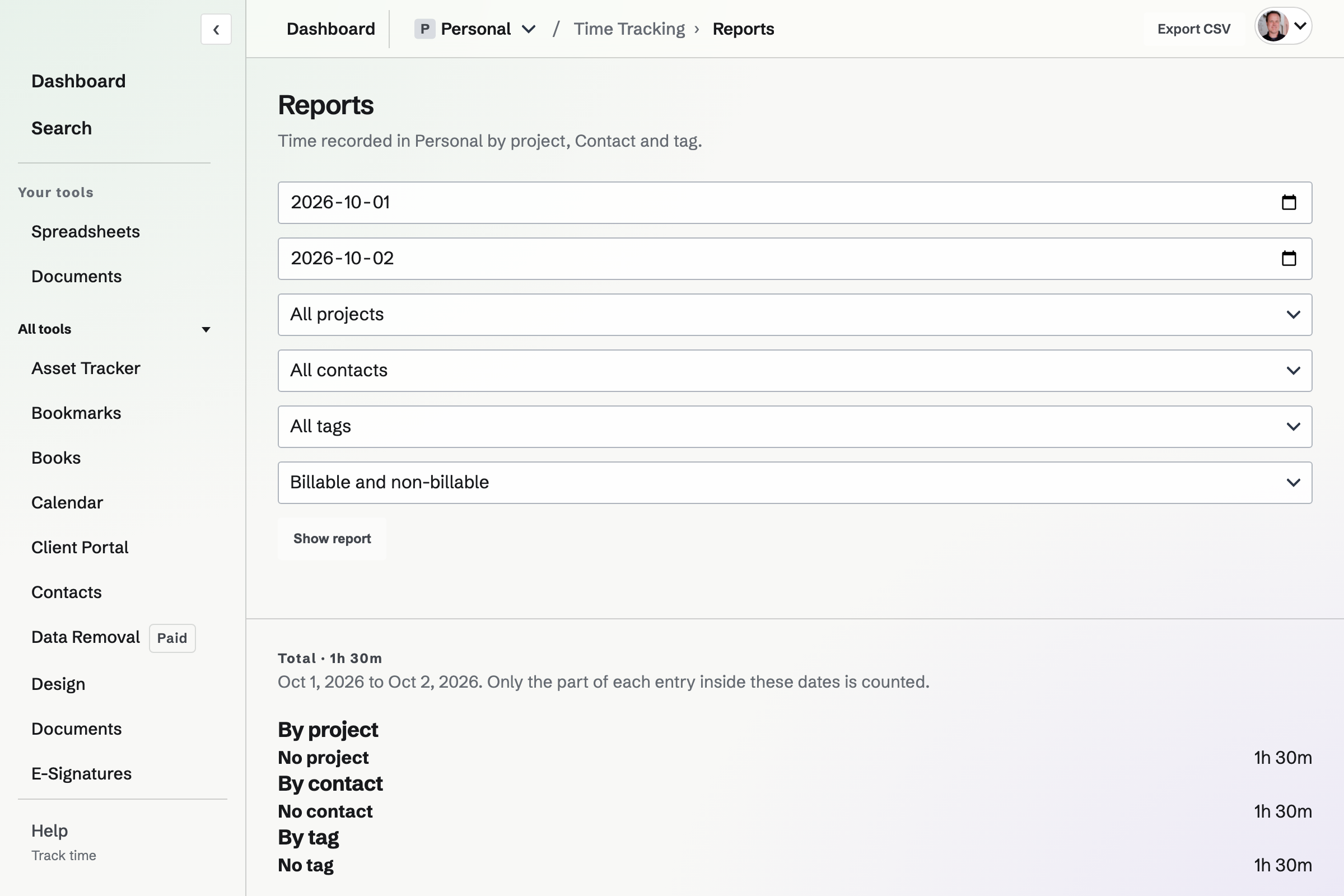Click the By tag heading

coord(308,837)
